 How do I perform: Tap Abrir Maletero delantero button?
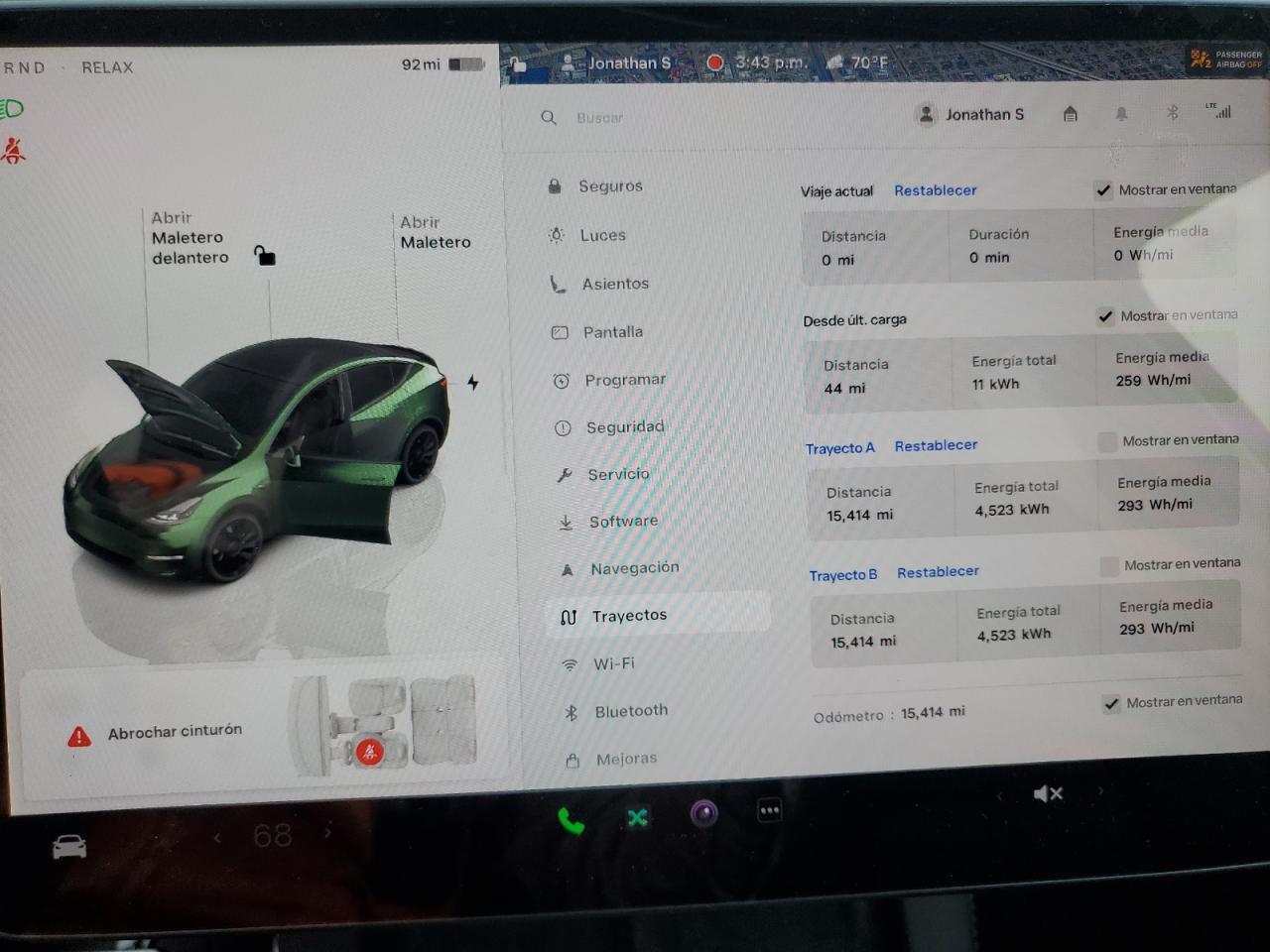coord(190,238)
